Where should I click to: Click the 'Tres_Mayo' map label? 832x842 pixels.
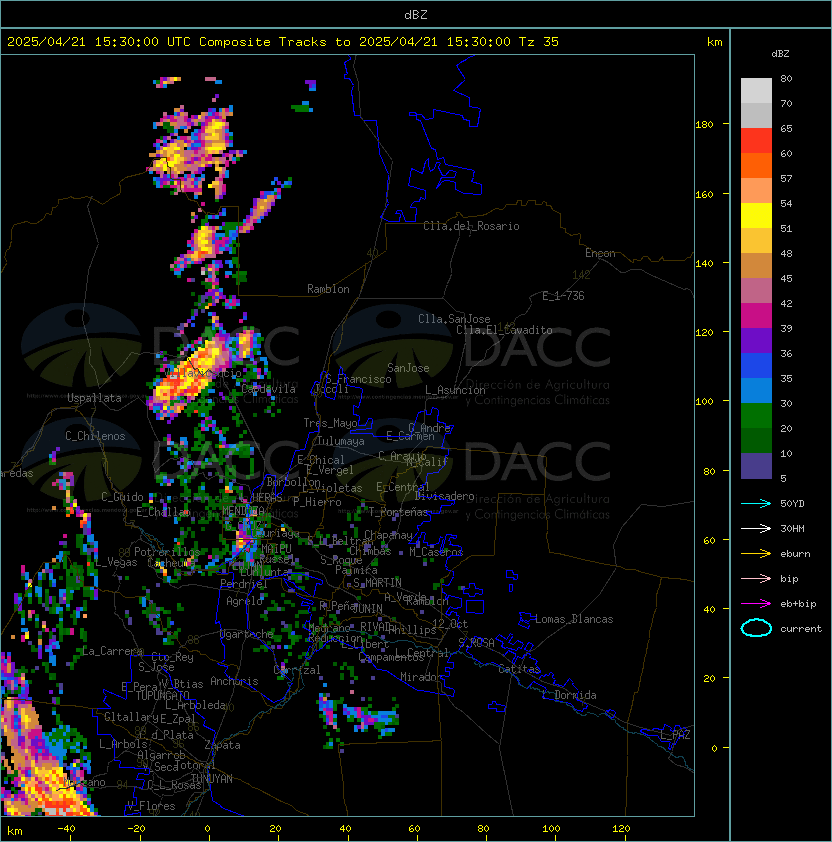(x=330, y=423)
